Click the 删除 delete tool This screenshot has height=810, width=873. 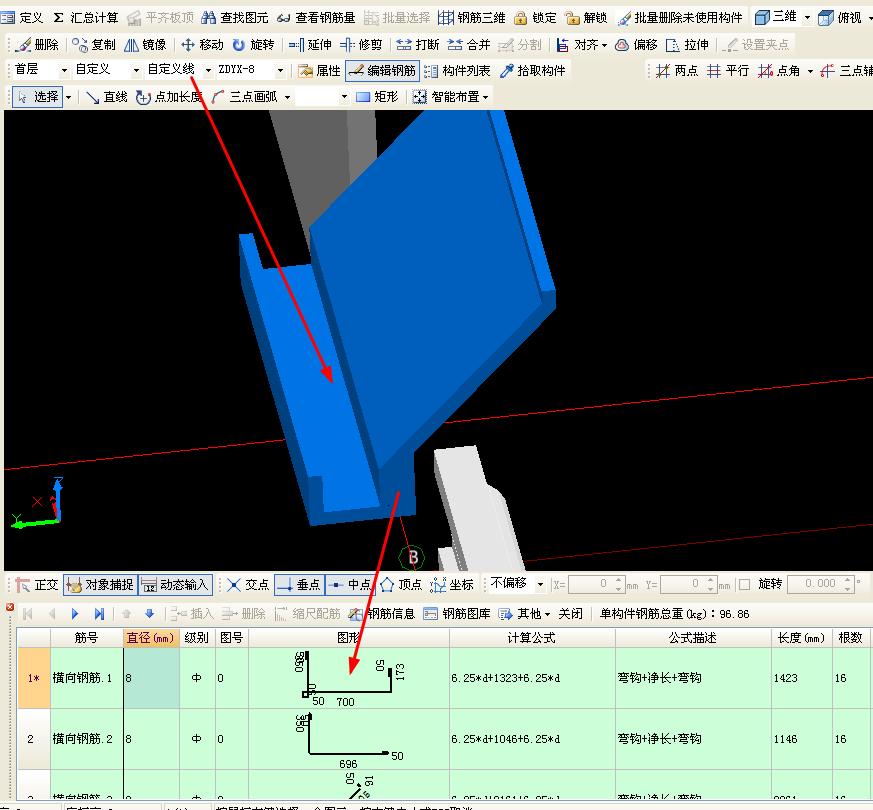(37, 45)
